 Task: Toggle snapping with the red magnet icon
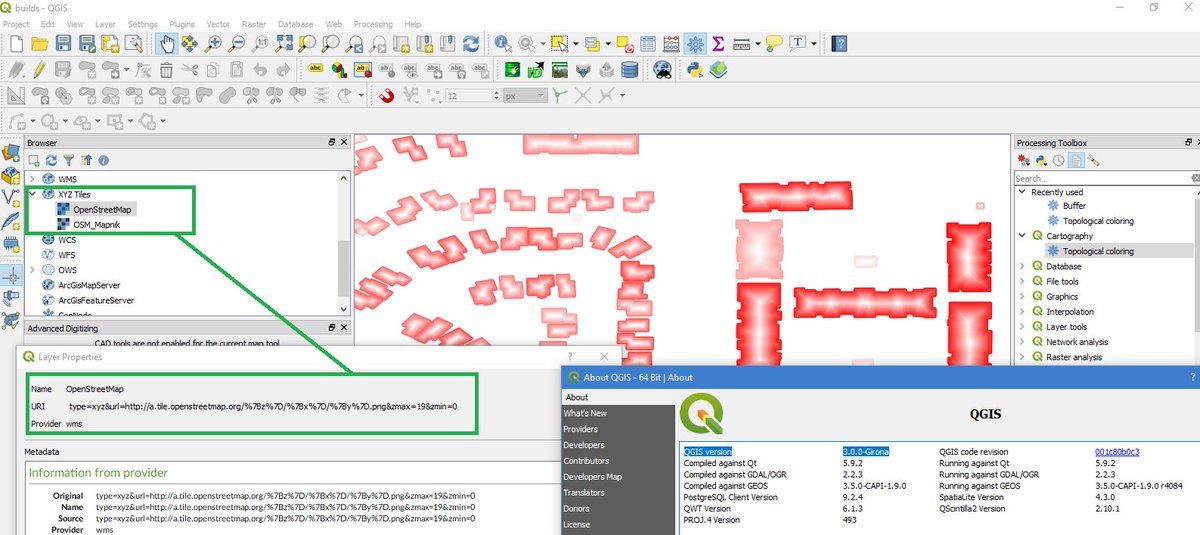coord(386,96)
